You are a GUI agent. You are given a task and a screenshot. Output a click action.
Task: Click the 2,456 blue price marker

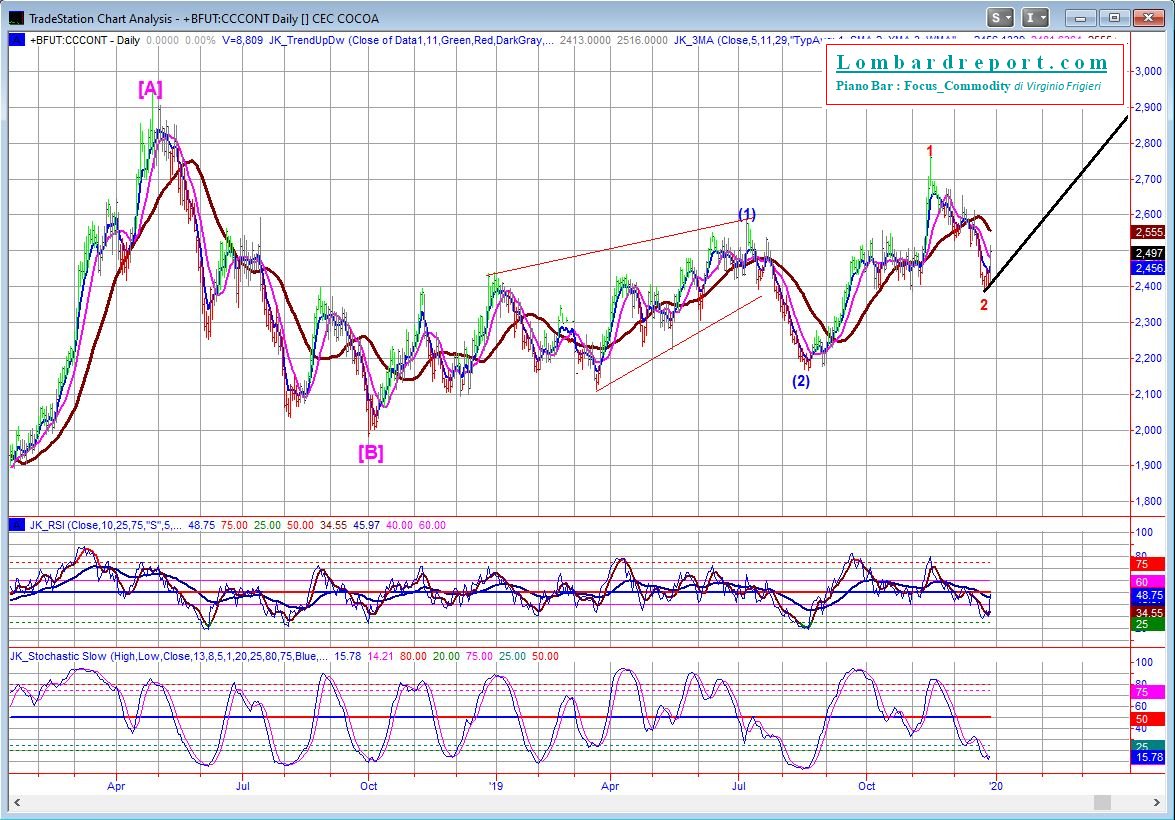[1148, 268]
